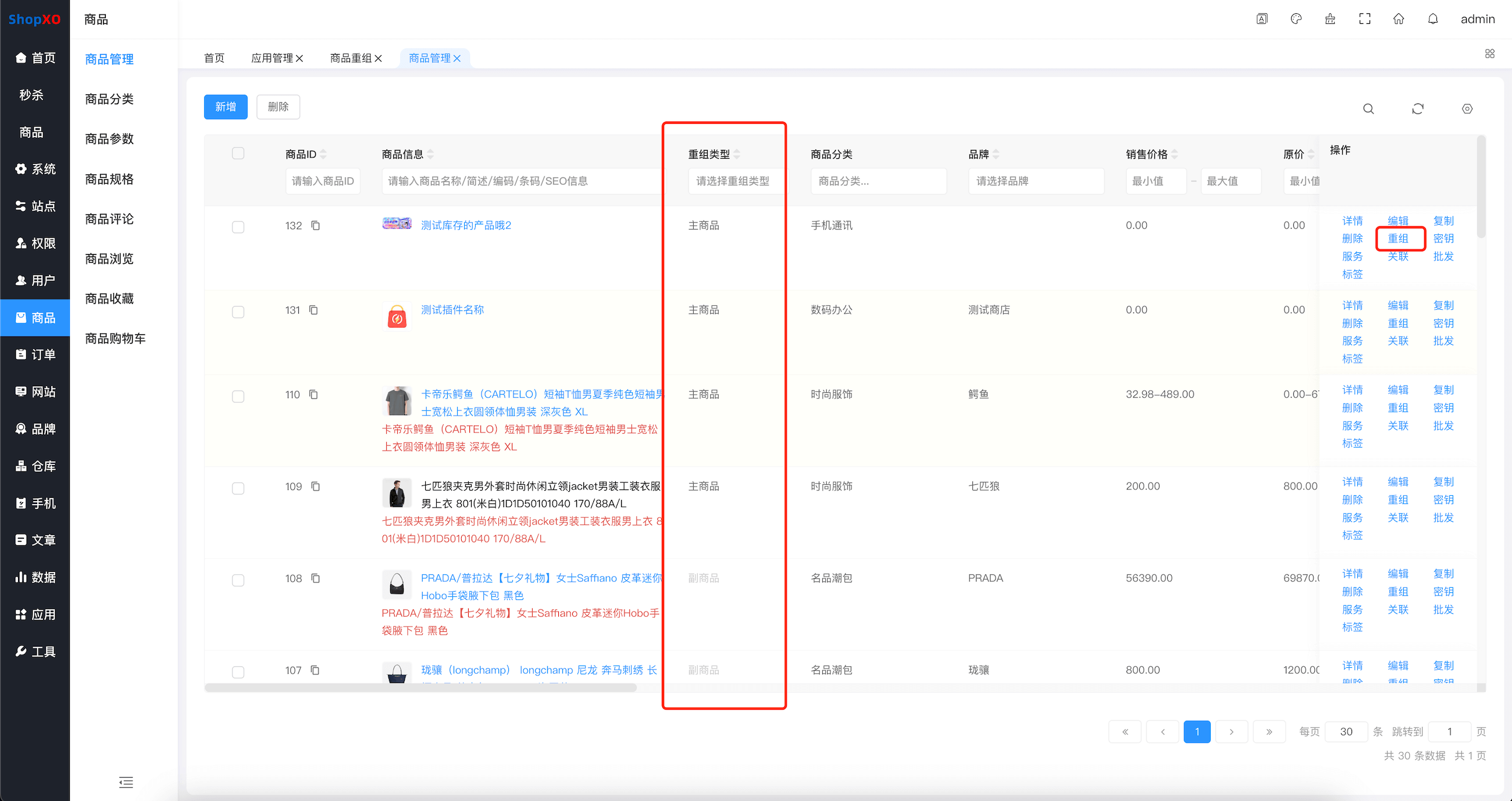Tick the checkbox for product 131
This screenshot has width=1512, height=801.
coord(238,312)
